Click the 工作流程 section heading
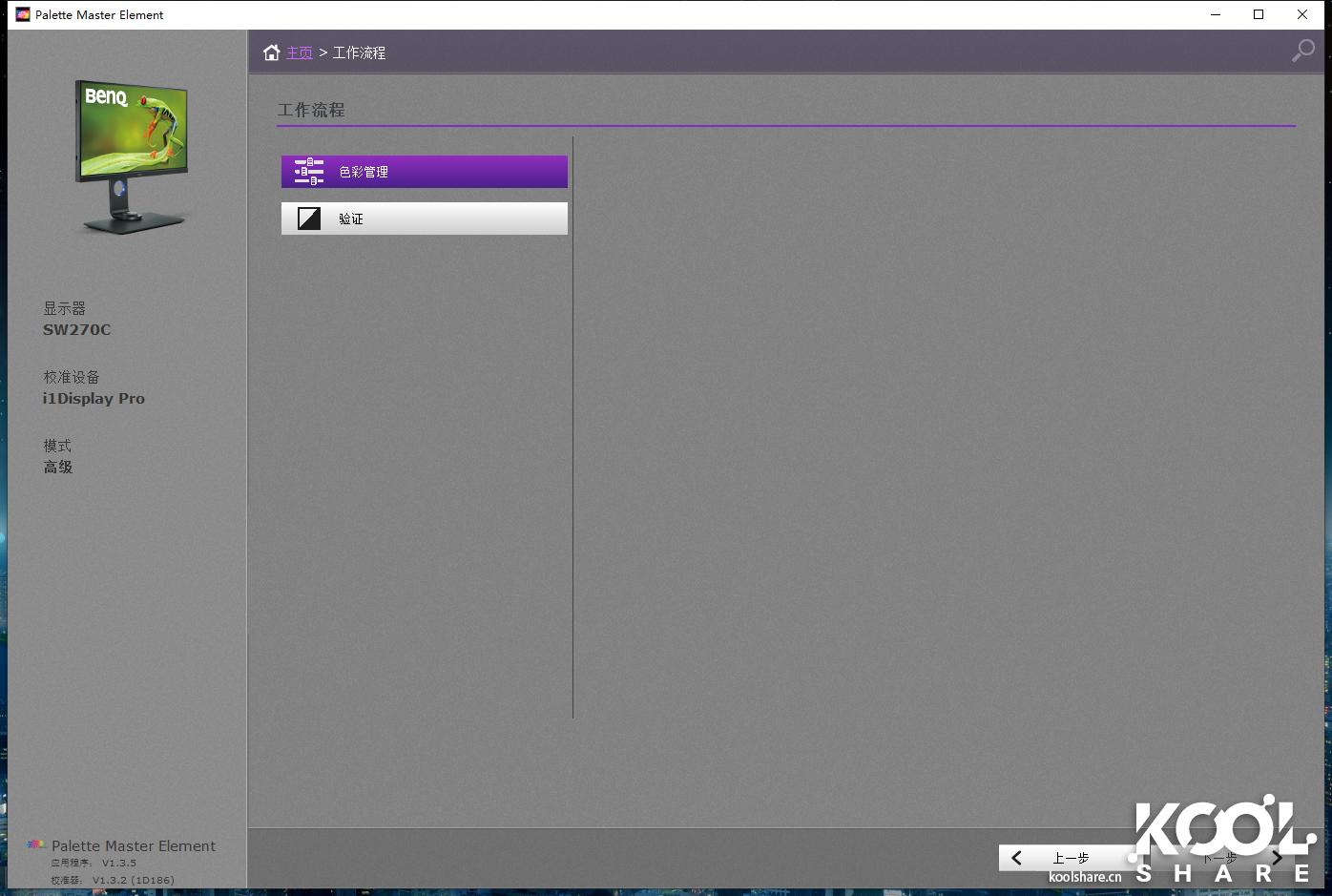The width and height of the screenshot is (1332, 896). 311,110
